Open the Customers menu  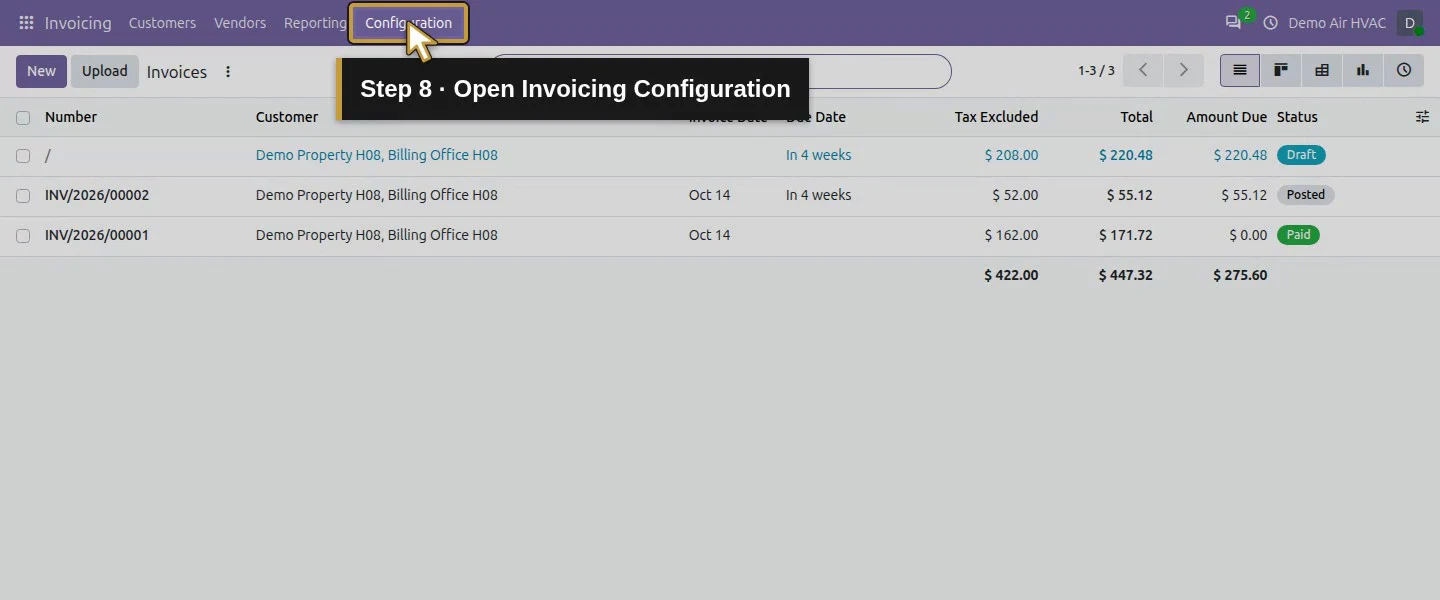[x=162, y=23]
